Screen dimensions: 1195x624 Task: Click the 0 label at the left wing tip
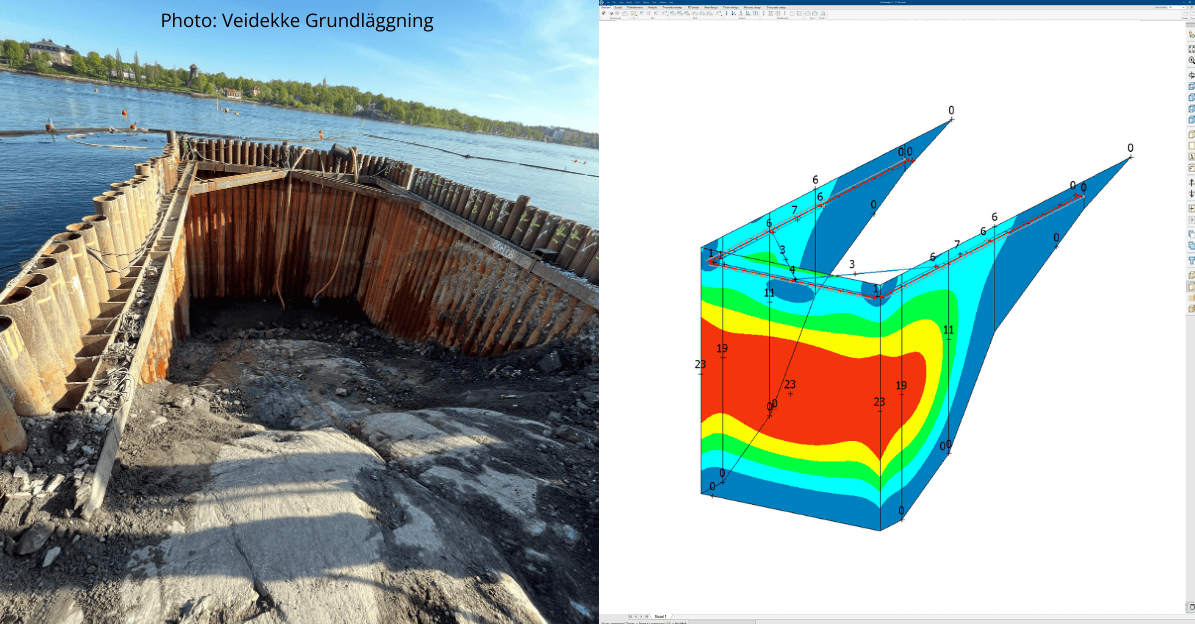pos(951,110)
